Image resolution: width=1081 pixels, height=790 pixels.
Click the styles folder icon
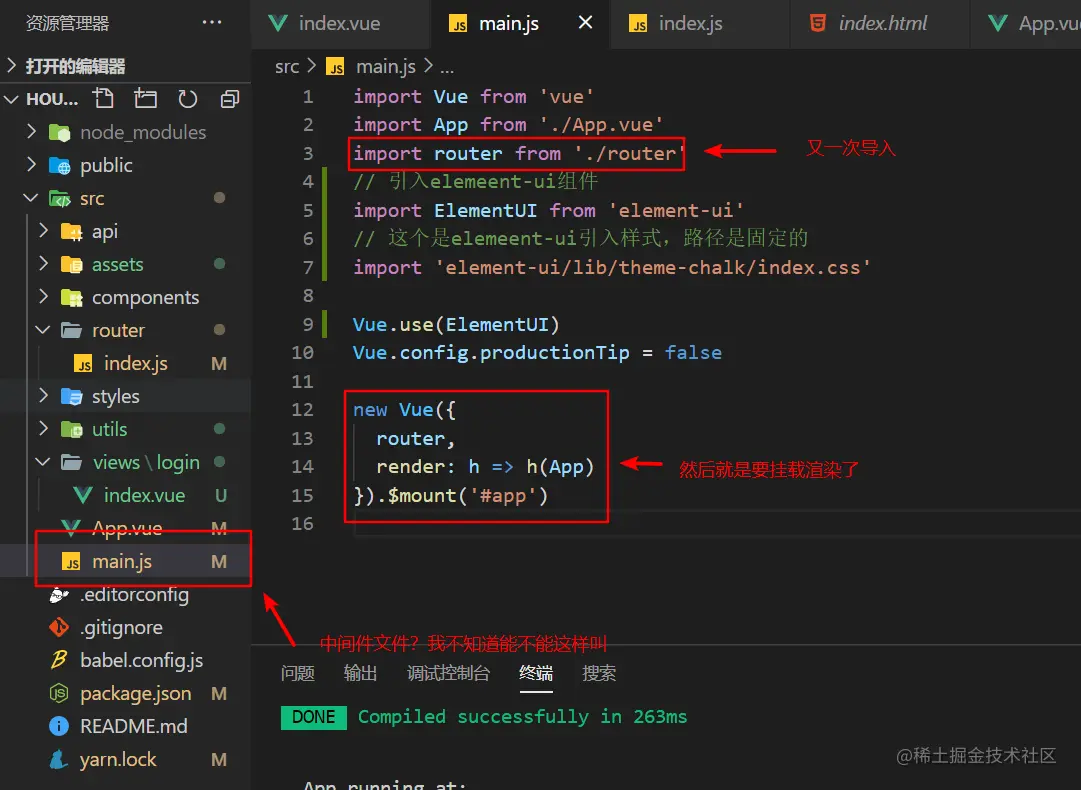(x=72, y=396)
